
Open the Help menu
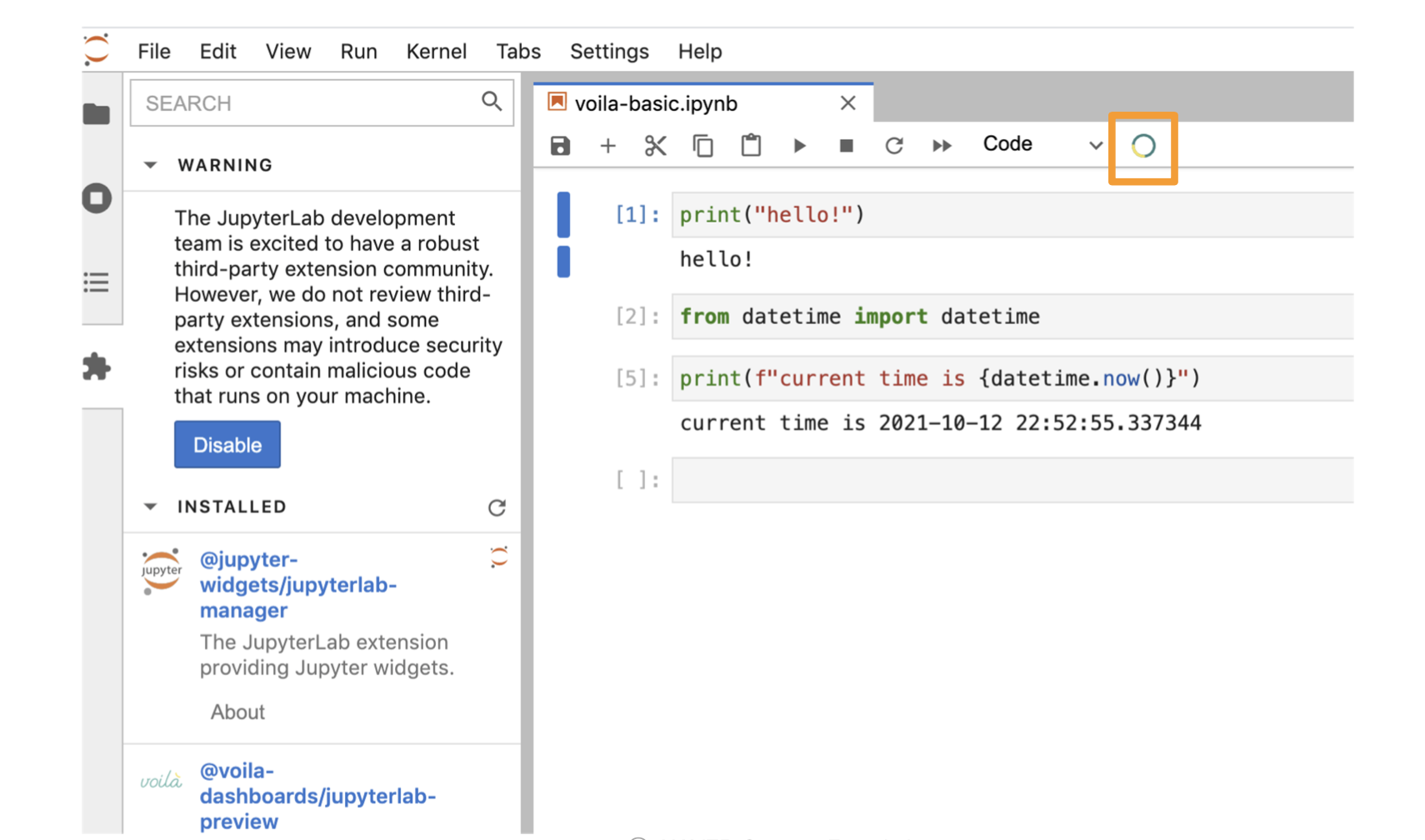[x=700, y=52]
